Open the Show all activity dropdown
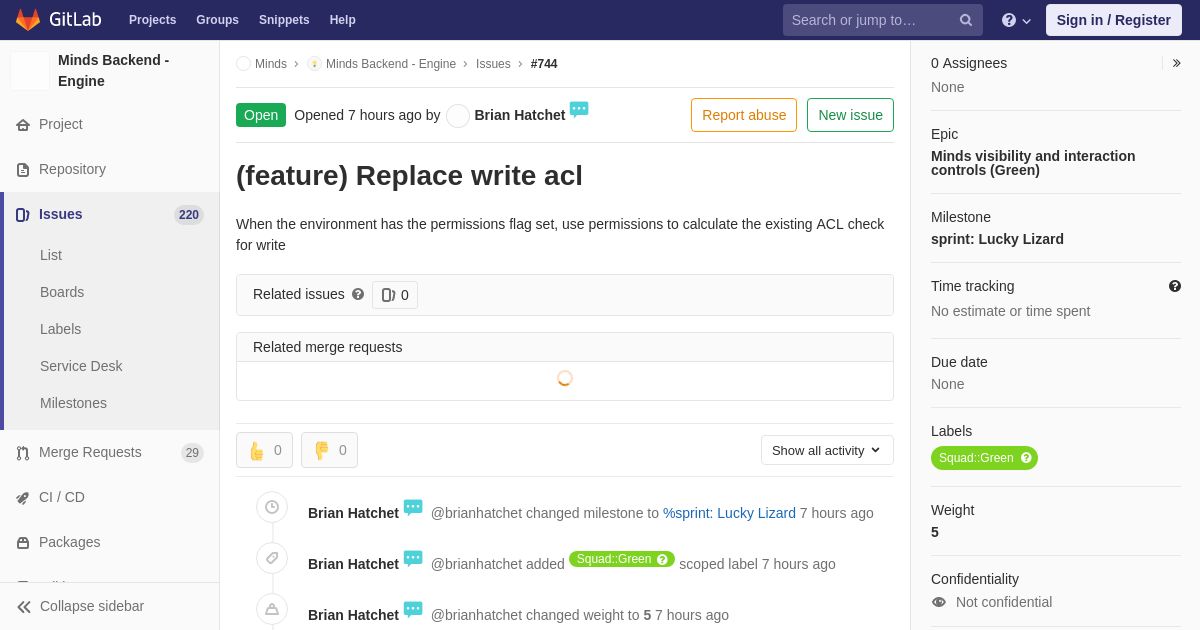 (x=827, y=450)
